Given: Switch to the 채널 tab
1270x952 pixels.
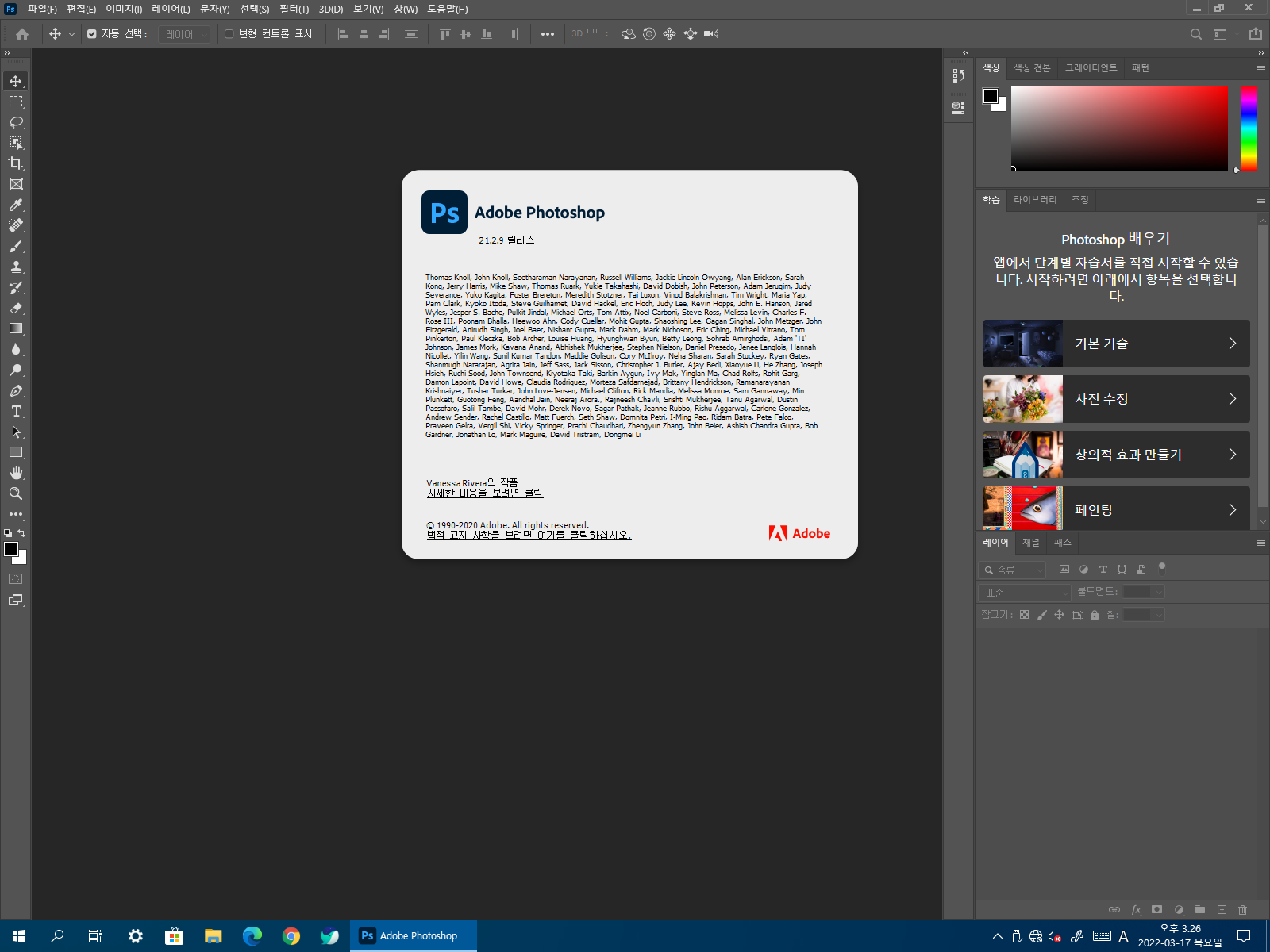Looking at the screenshot, I should pyautogui.click(x=1030, y=543).
